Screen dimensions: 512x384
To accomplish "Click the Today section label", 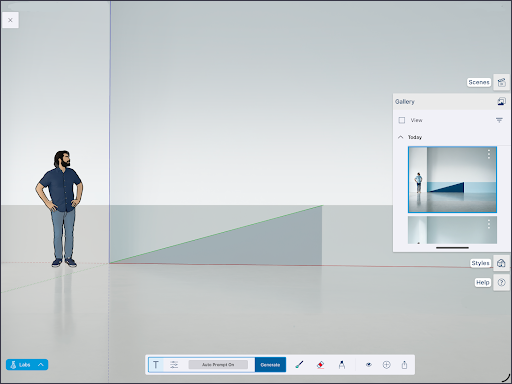I will click(415, 137).
